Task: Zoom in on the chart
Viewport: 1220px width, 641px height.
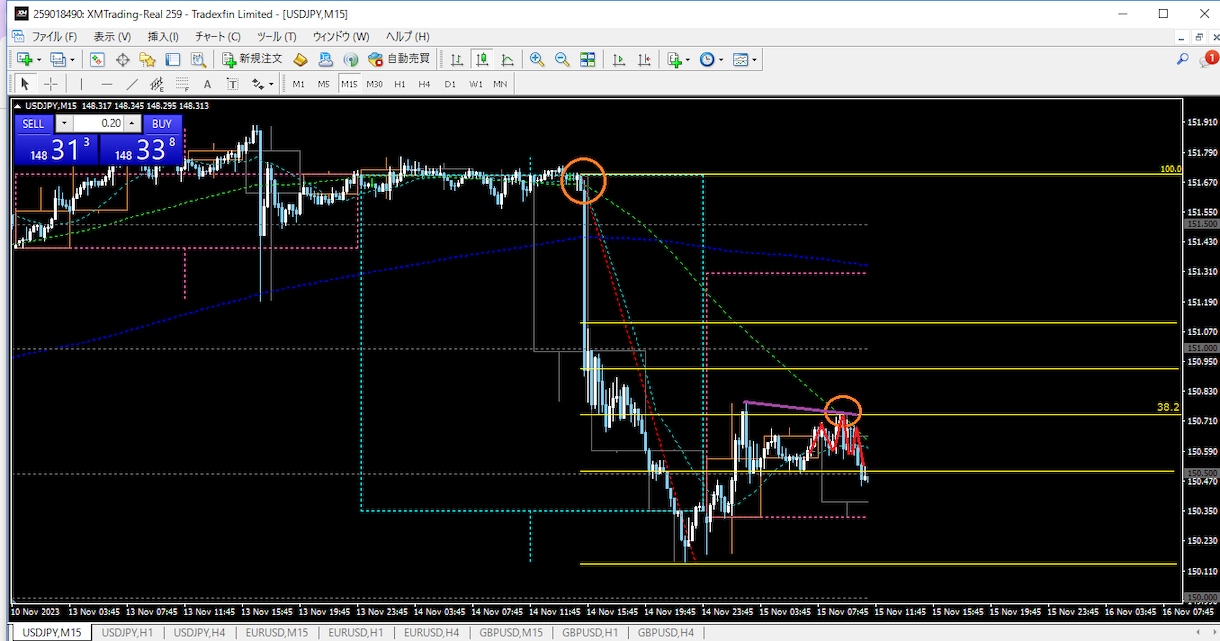Action: [537, 60]
